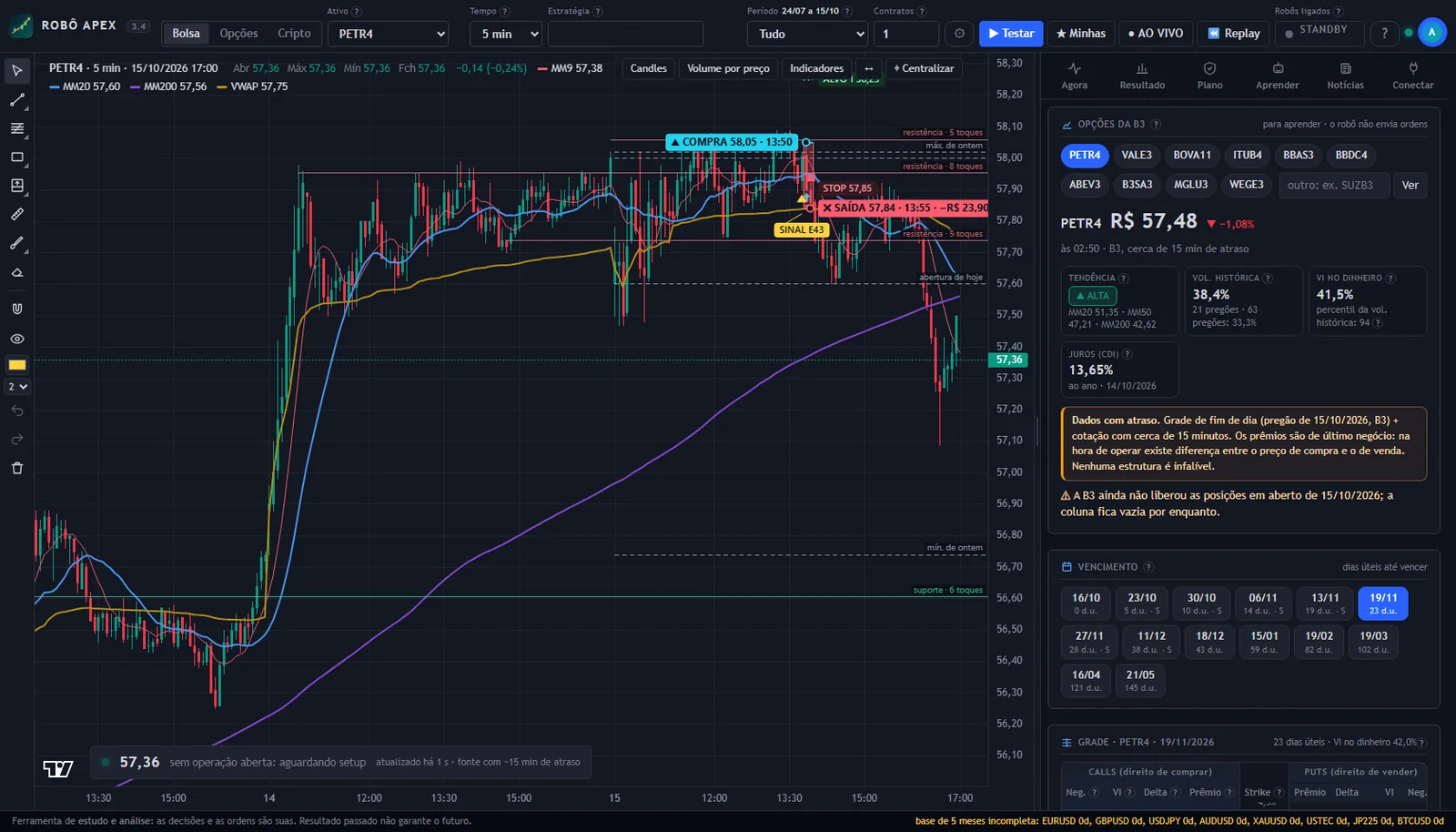Viewport: 1456px width, 832px height.
Task: Open the yellow drawing color swatch
Action: [17, 365]
